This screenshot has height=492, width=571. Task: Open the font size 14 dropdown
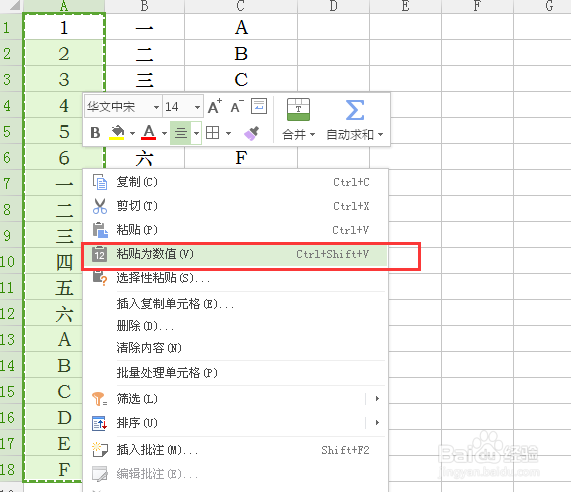click(x=197, y=107)
